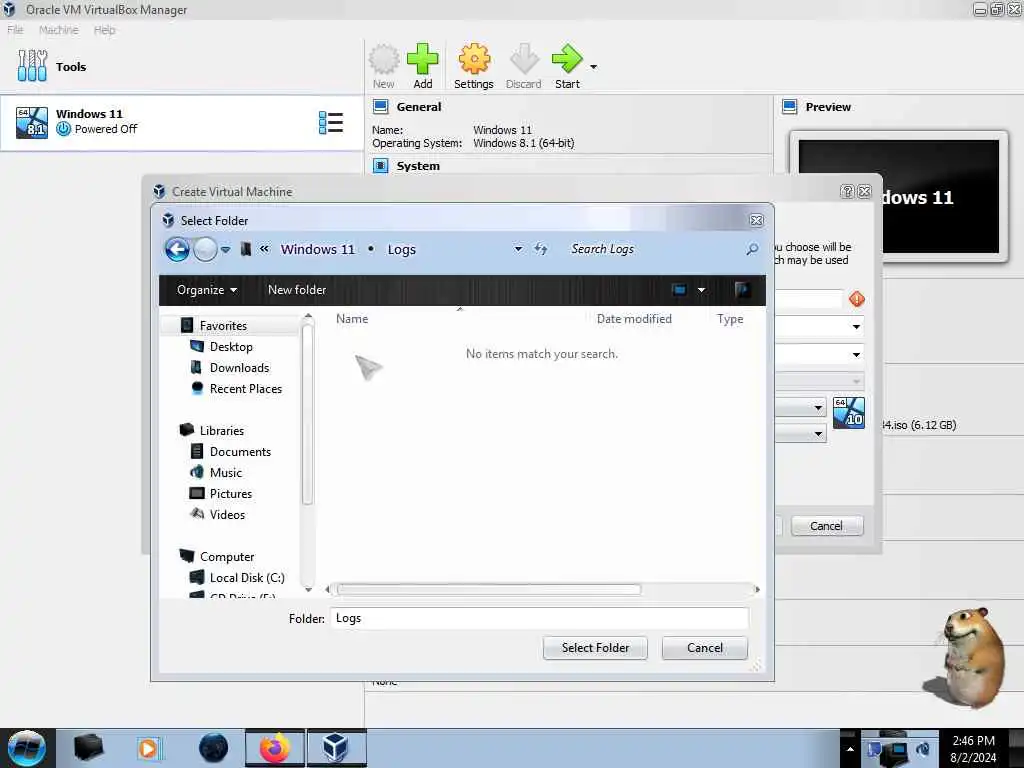Screen dimensions: 1024x768
Task: Select Libraries in the navigation pane
Action: [x=221, y=430]
